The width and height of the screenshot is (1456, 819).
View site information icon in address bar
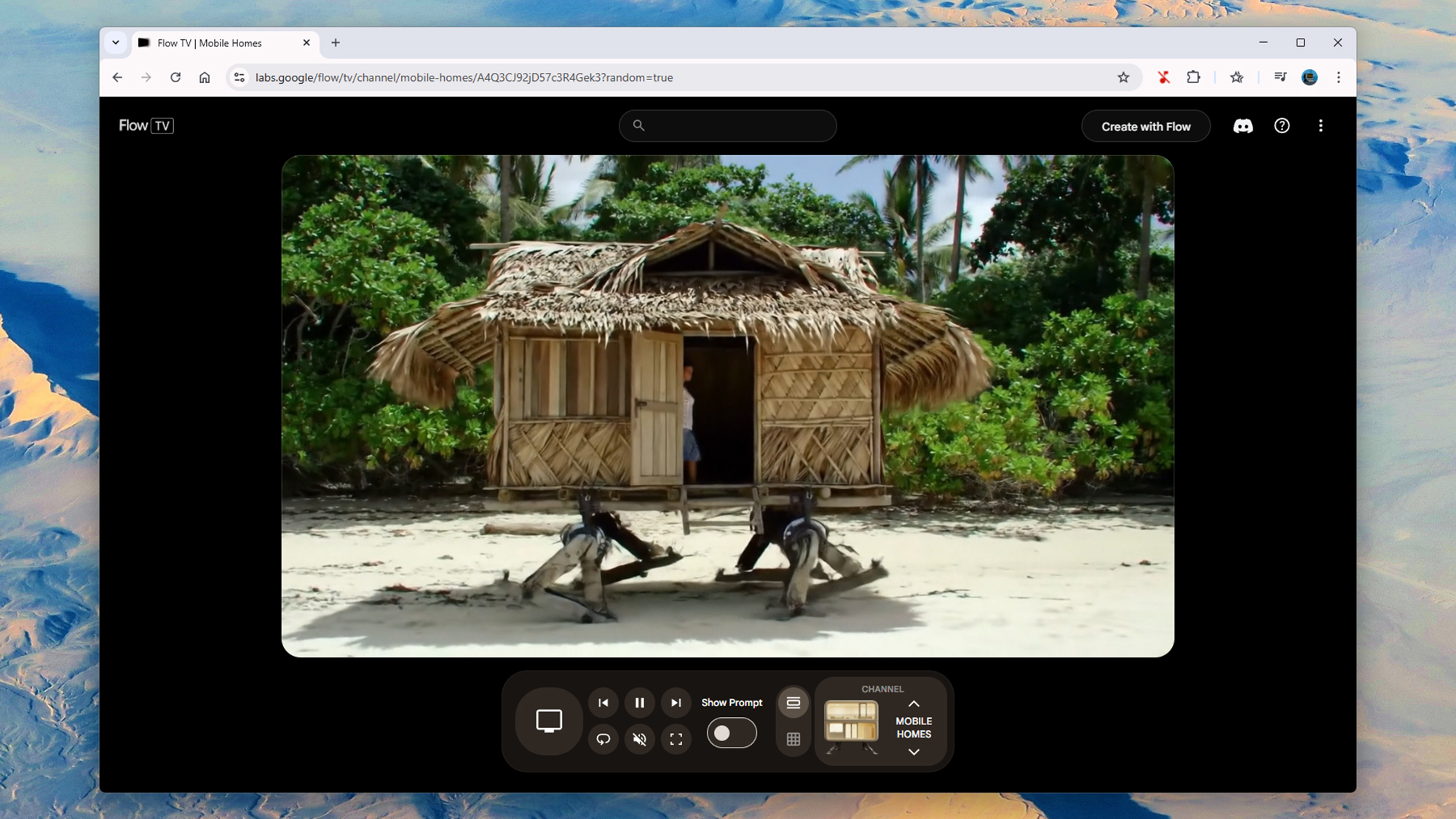[239, 77]
